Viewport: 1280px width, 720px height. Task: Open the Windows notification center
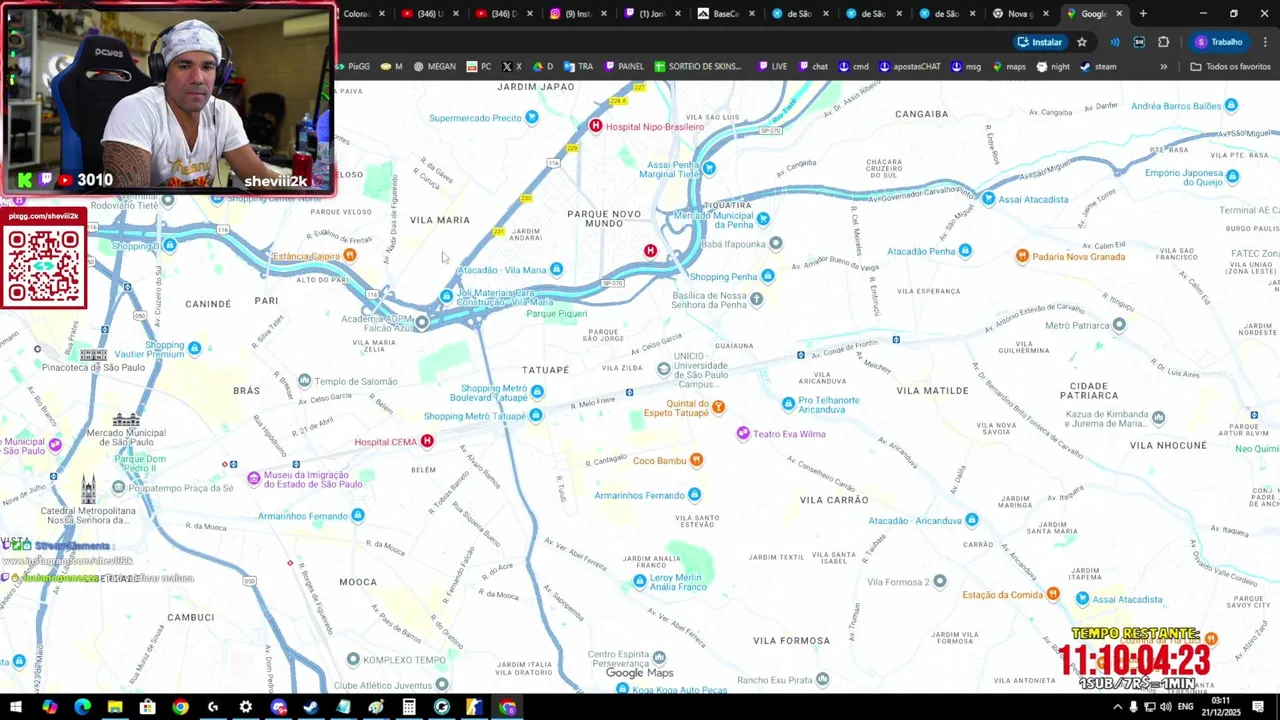click(x=1258, y=707)
